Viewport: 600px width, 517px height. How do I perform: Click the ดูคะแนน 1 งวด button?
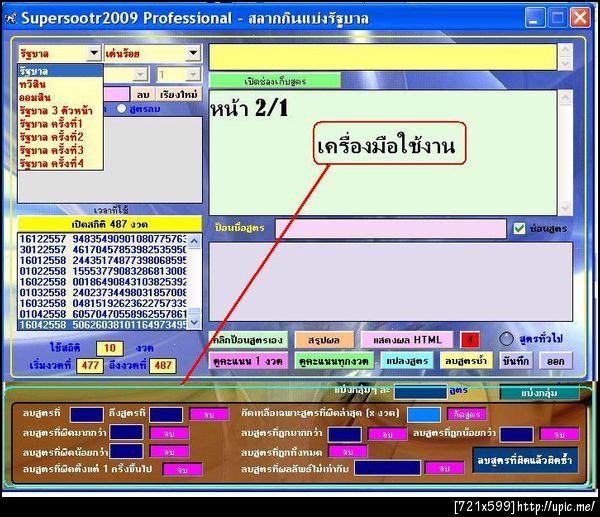(248, 361)
